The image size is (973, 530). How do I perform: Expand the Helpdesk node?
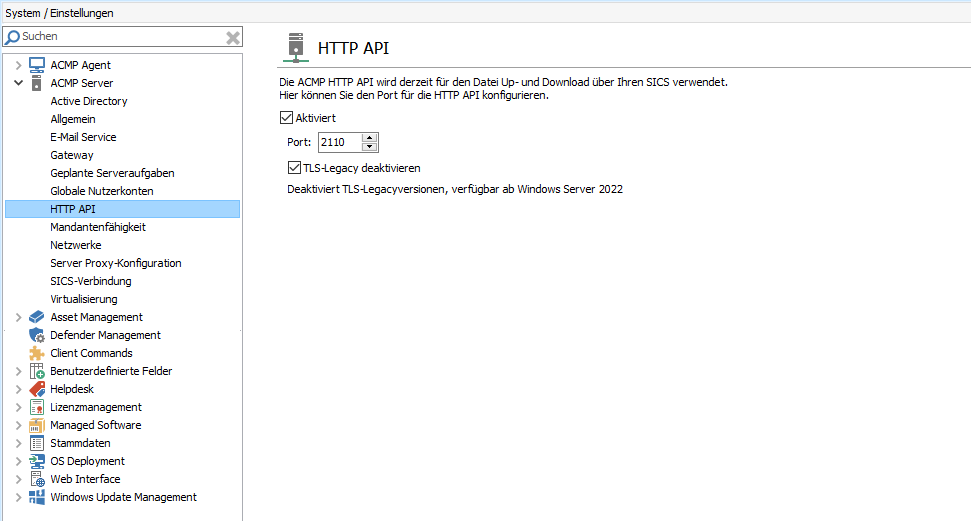[x=18, y=389]
